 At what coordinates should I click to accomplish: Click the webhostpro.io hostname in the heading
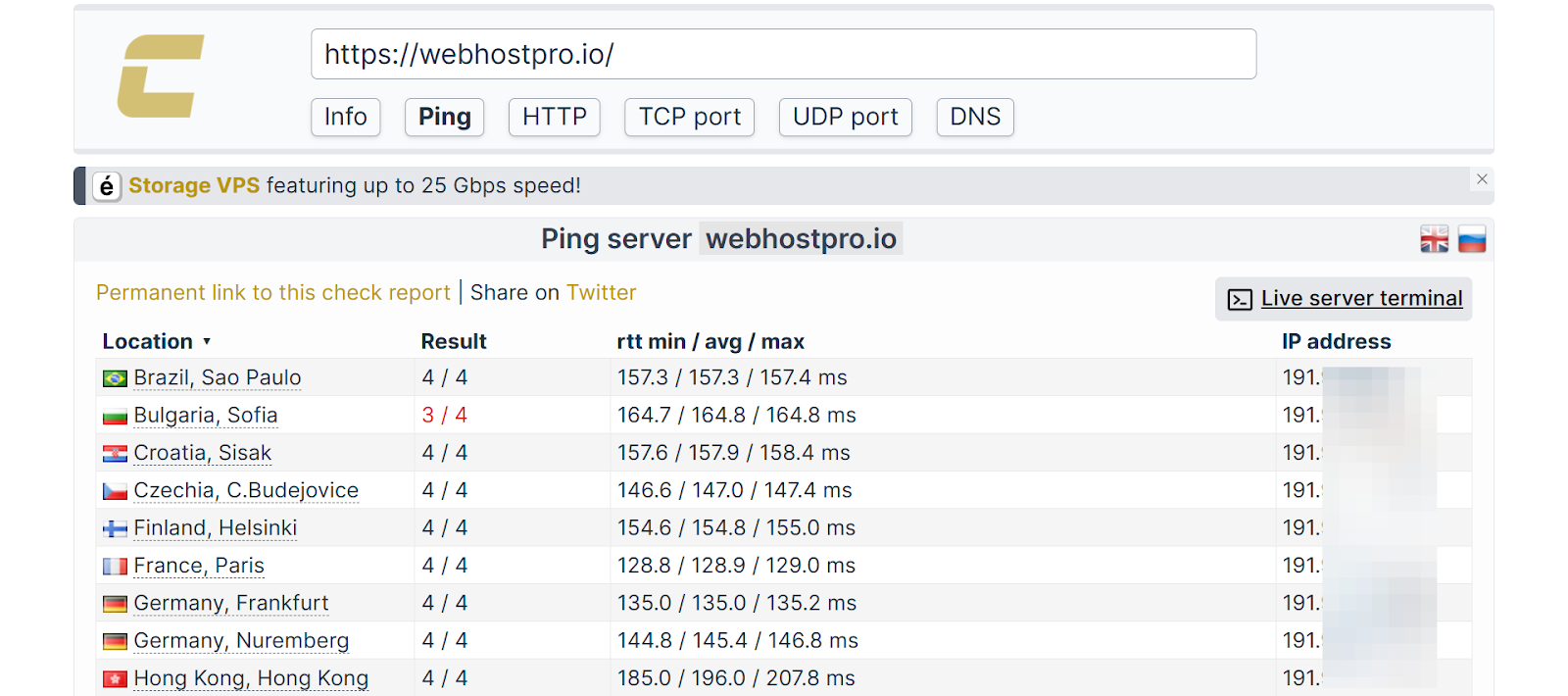click(x=801, y=238)
